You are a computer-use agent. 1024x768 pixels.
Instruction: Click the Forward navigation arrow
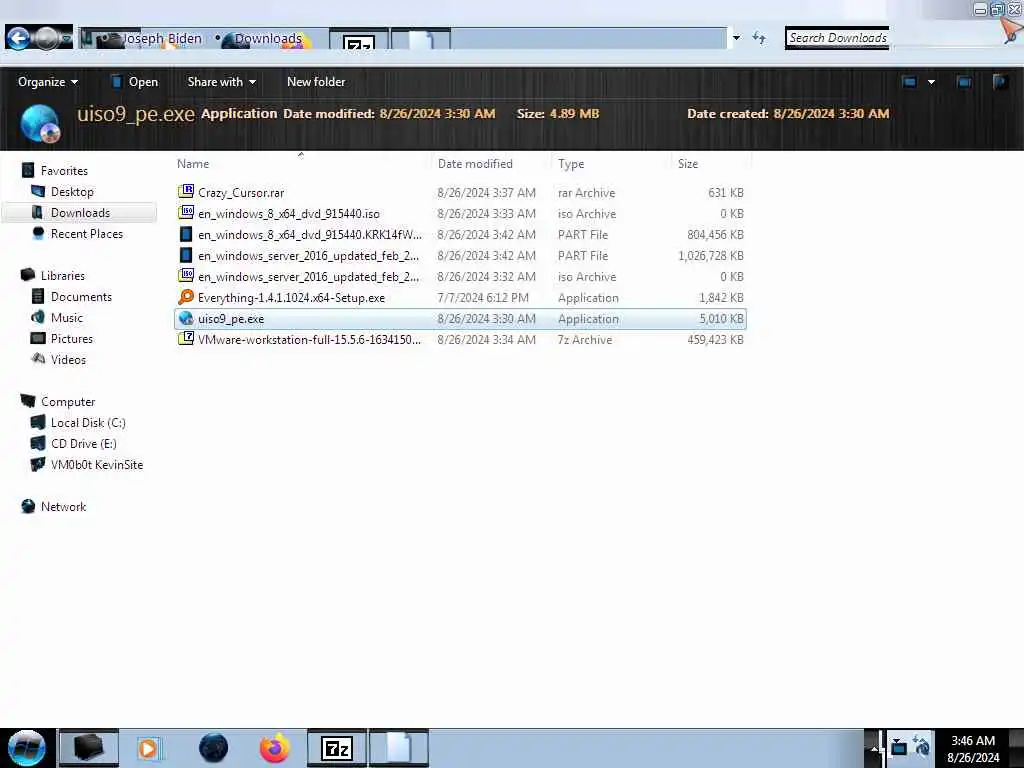coord(46,39)
